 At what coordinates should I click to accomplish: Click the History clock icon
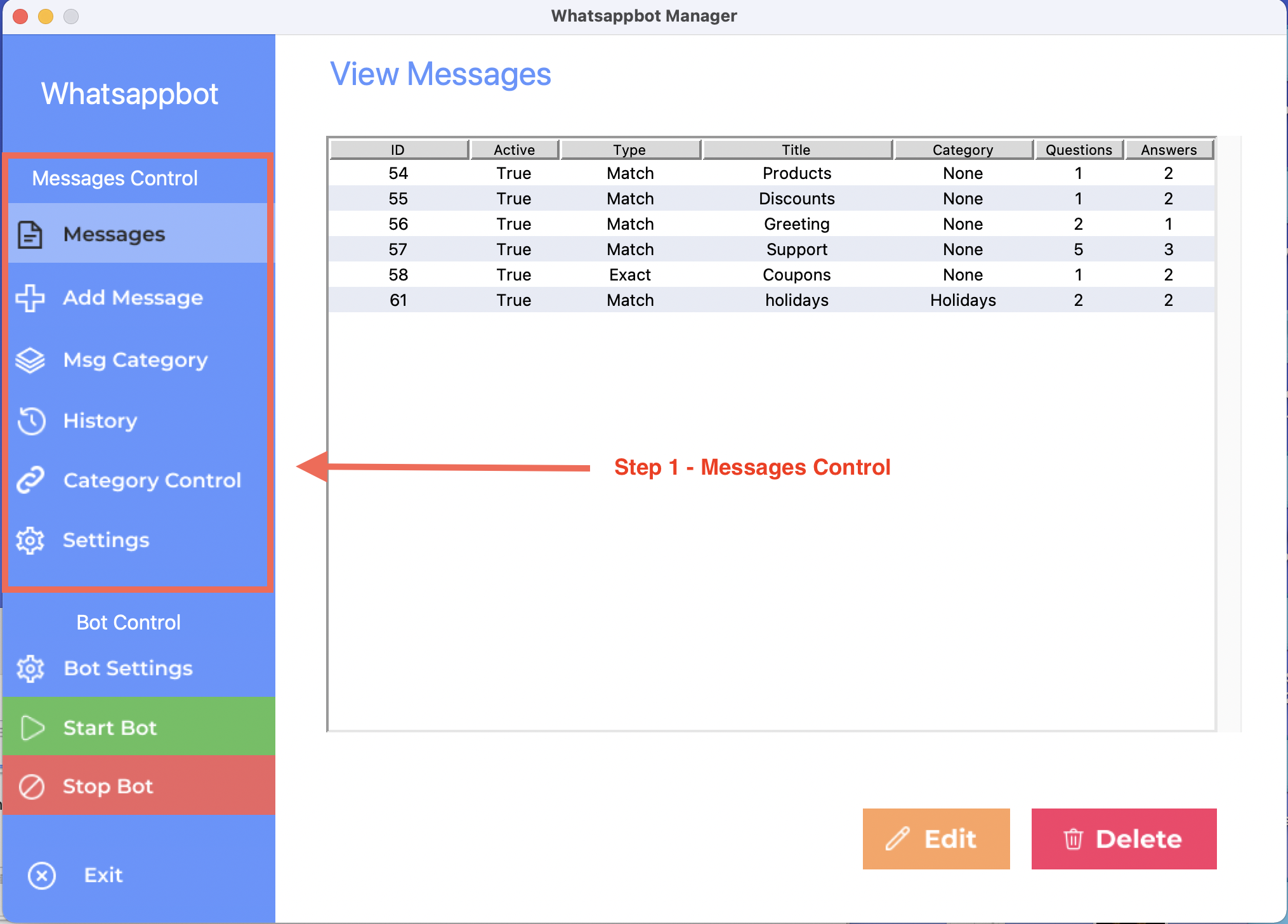pyautogui.click(x=30, y=421)
